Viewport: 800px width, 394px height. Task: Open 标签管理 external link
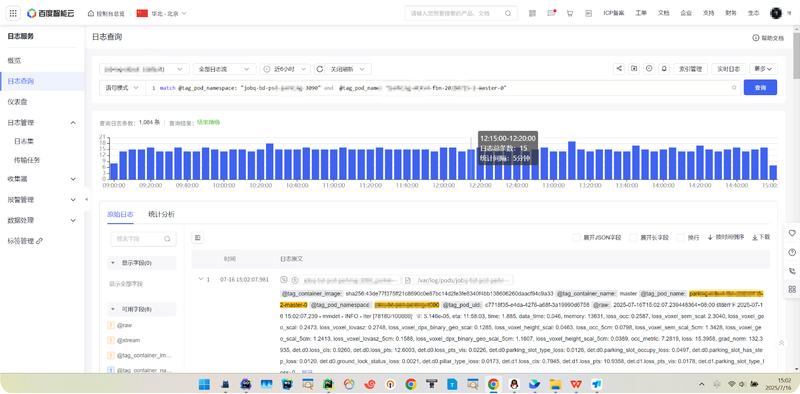(x=25, y=241)
